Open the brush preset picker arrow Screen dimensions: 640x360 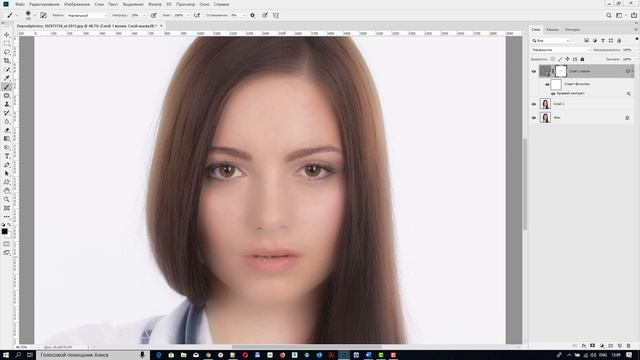tap(35, 15)
